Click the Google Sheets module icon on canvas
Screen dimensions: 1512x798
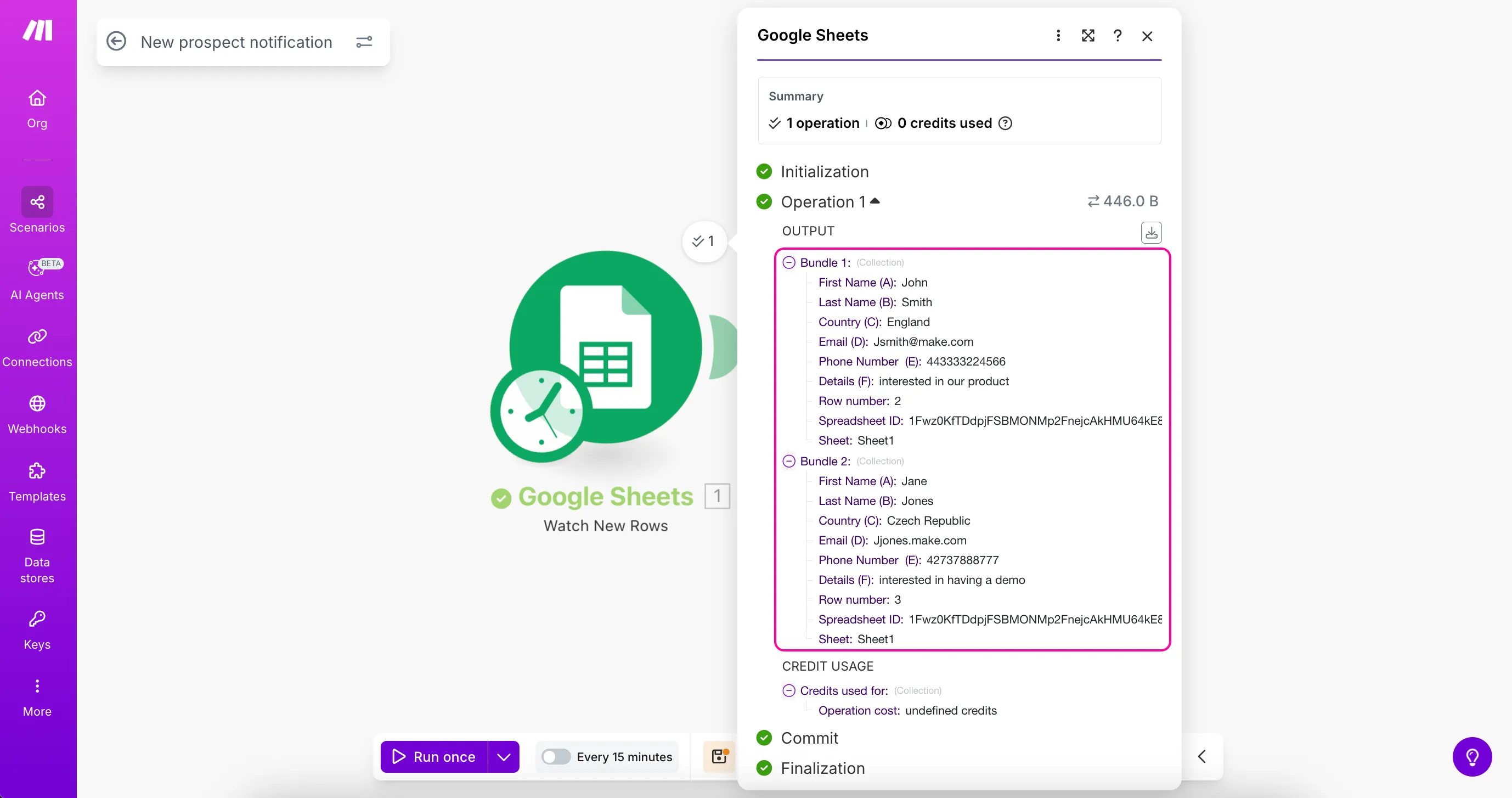tap(606, 347)
